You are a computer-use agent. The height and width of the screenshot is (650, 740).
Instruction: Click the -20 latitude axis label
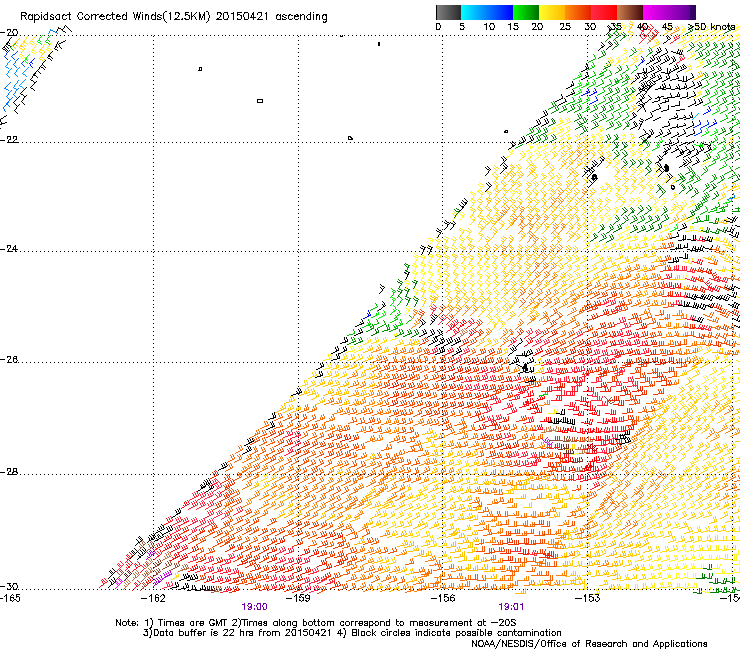click(x=9, y=33)
